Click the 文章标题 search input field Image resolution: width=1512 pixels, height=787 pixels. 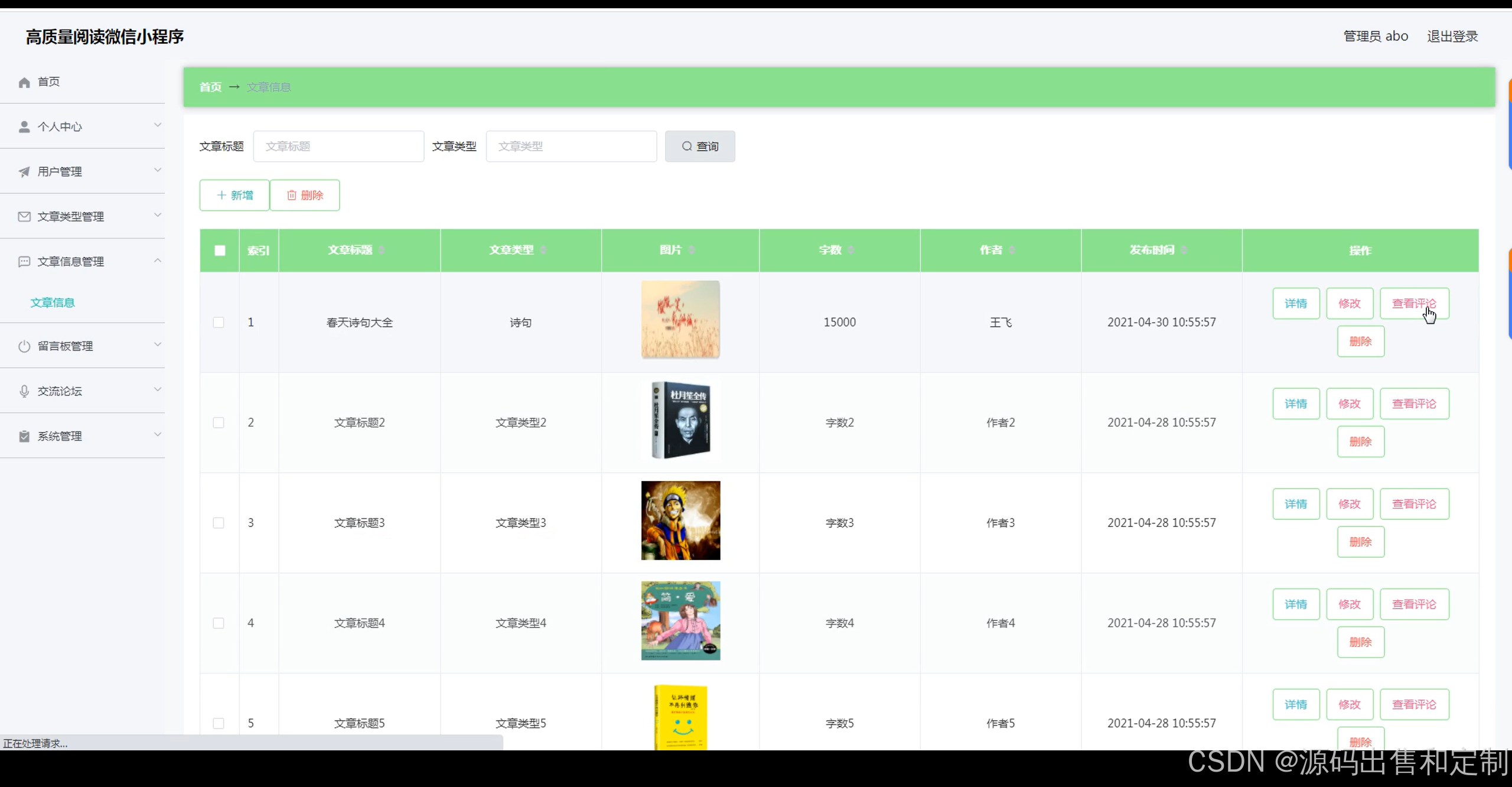coord(338,146)
